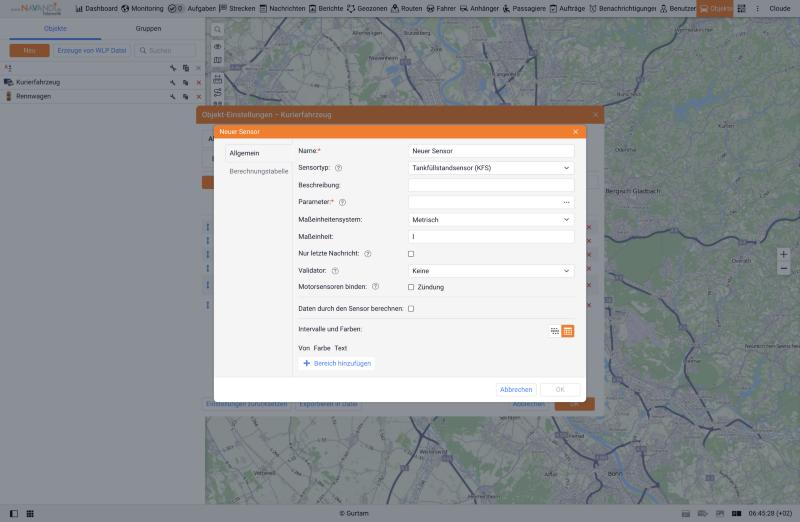The width and height of the screenshot is (800, 522).
Task: Click the Beschreibung input field
Action: pyautogui.click(x=491, y=185)
